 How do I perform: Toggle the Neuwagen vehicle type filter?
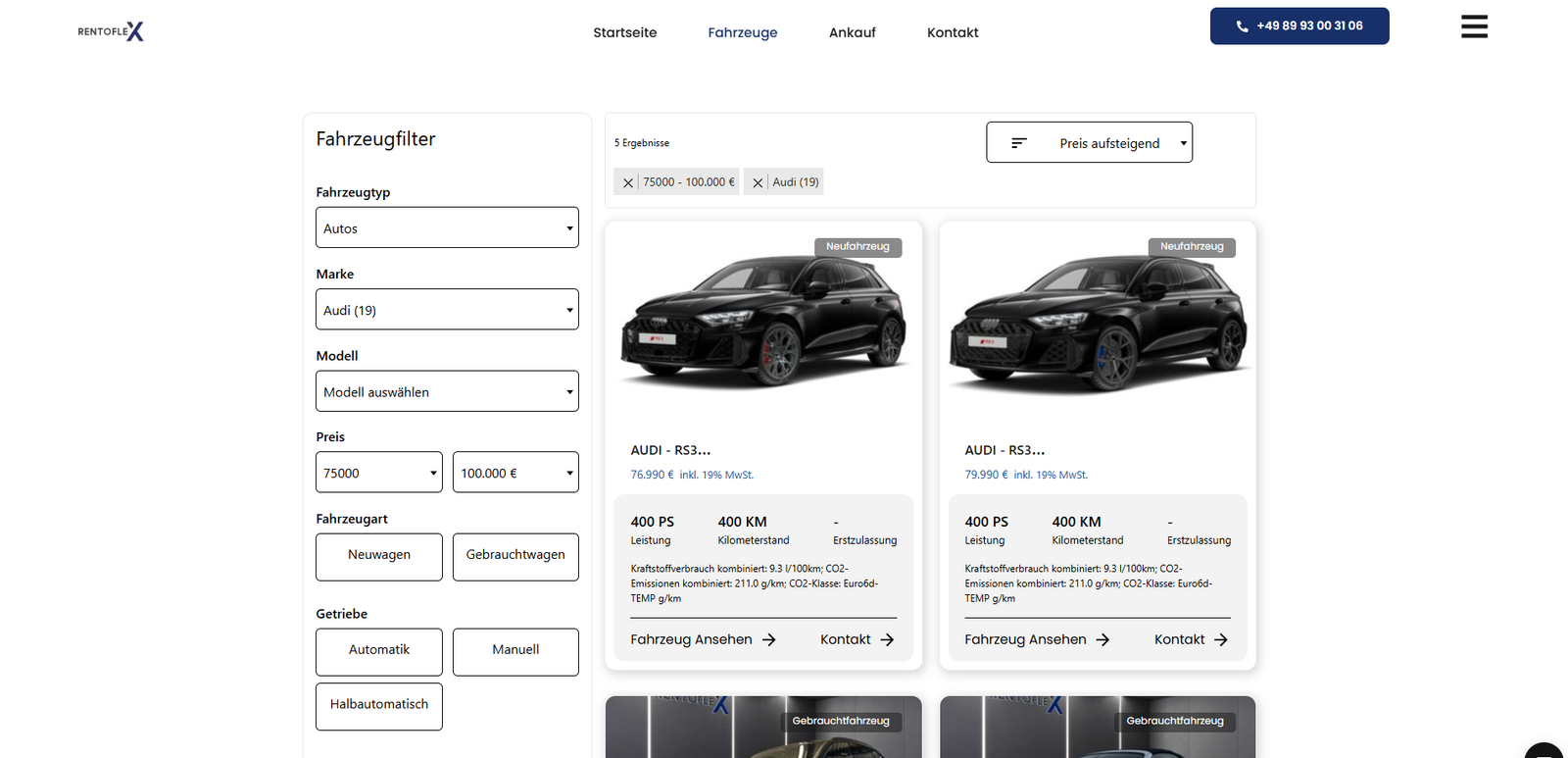(x=379, y=556)
